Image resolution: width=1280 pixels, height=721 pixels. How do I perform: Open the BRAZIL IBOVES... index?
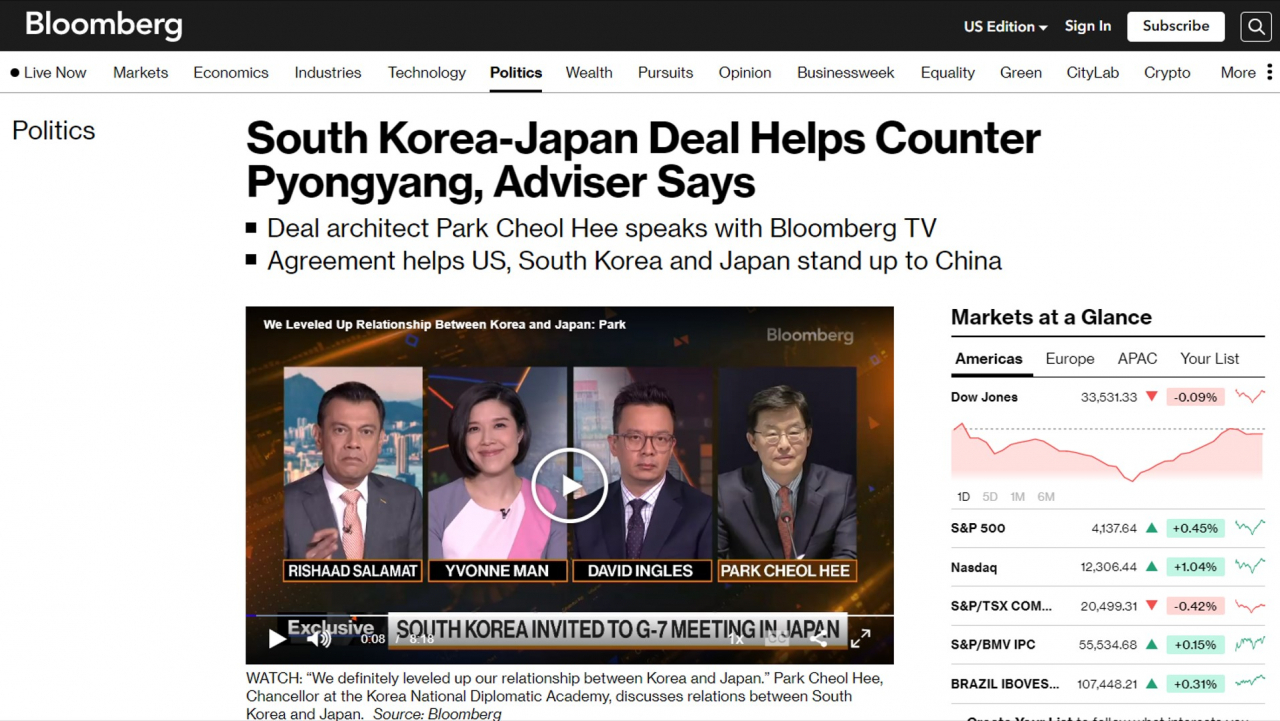click(x=1005, y=684)
